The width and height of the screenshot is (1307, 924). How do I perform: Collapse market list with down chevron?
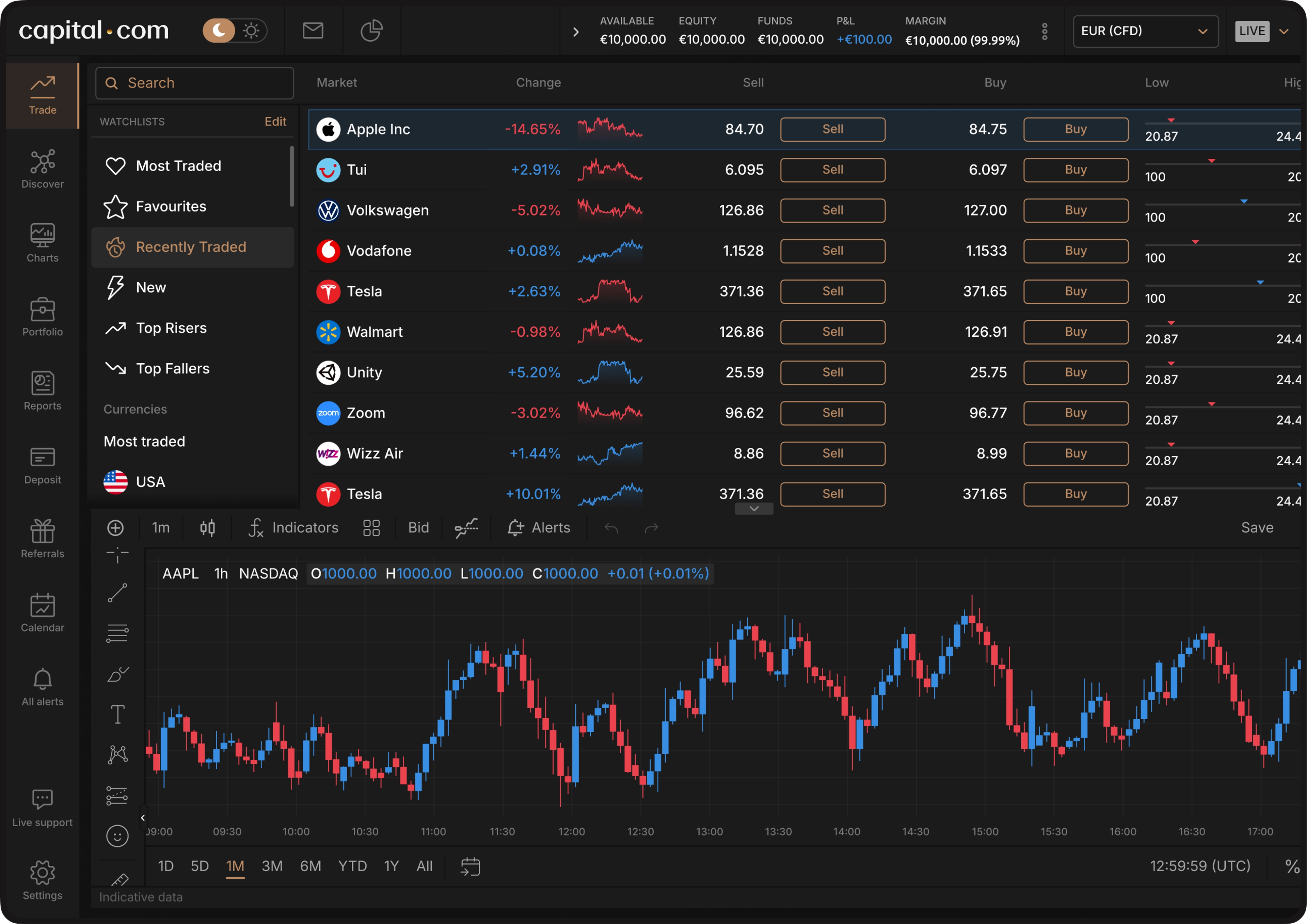pos(754,508)
